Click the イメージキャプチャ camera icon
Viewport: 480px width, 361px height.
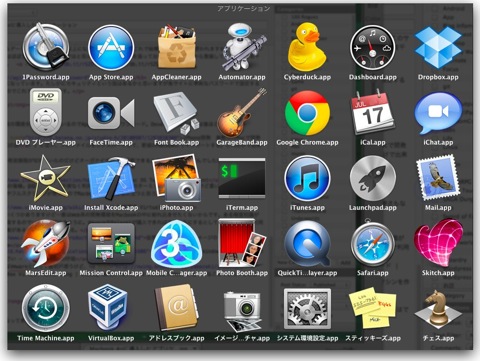pos(242,311)
